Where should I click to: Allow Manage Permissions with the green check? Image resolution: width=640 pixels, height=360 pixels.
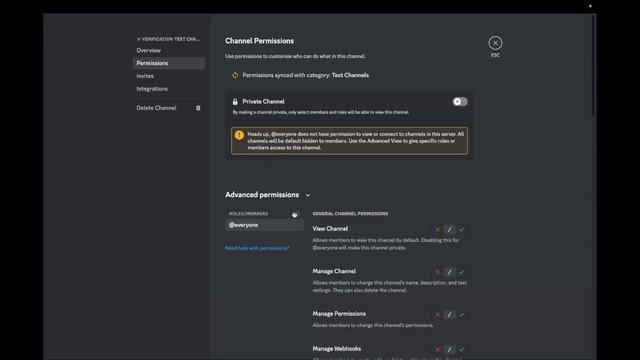coord(462,315)
